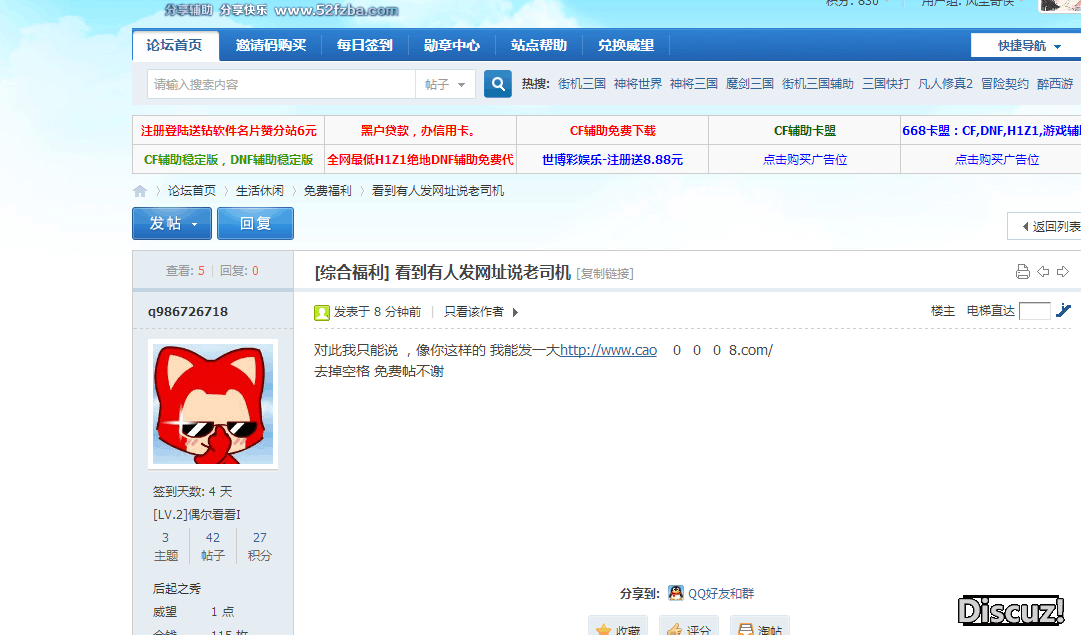
Task: Open the 邀请码购买 tab
Action: pos(271,46)
